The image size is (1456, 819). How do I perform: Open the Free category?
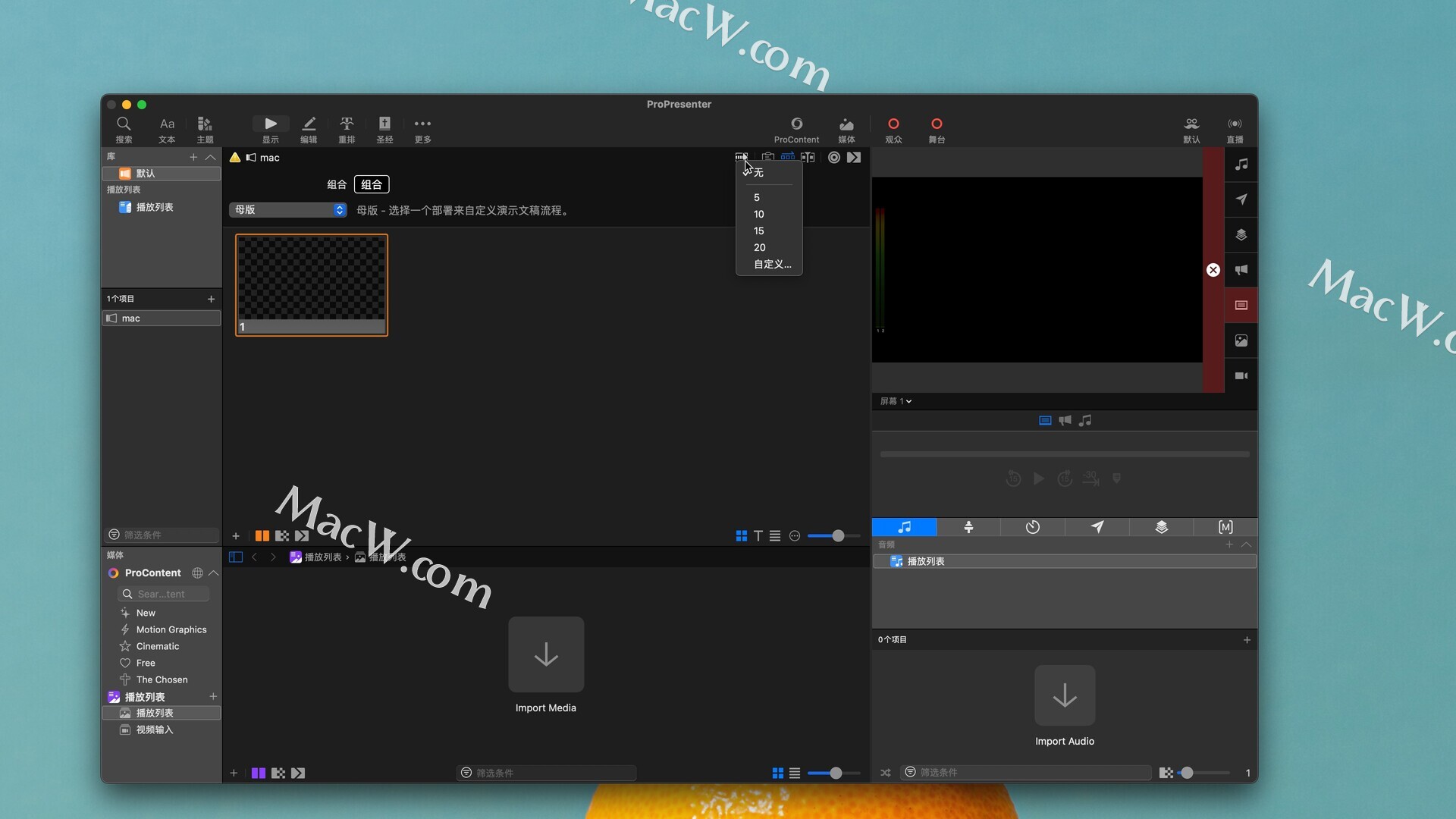(146, 663)
